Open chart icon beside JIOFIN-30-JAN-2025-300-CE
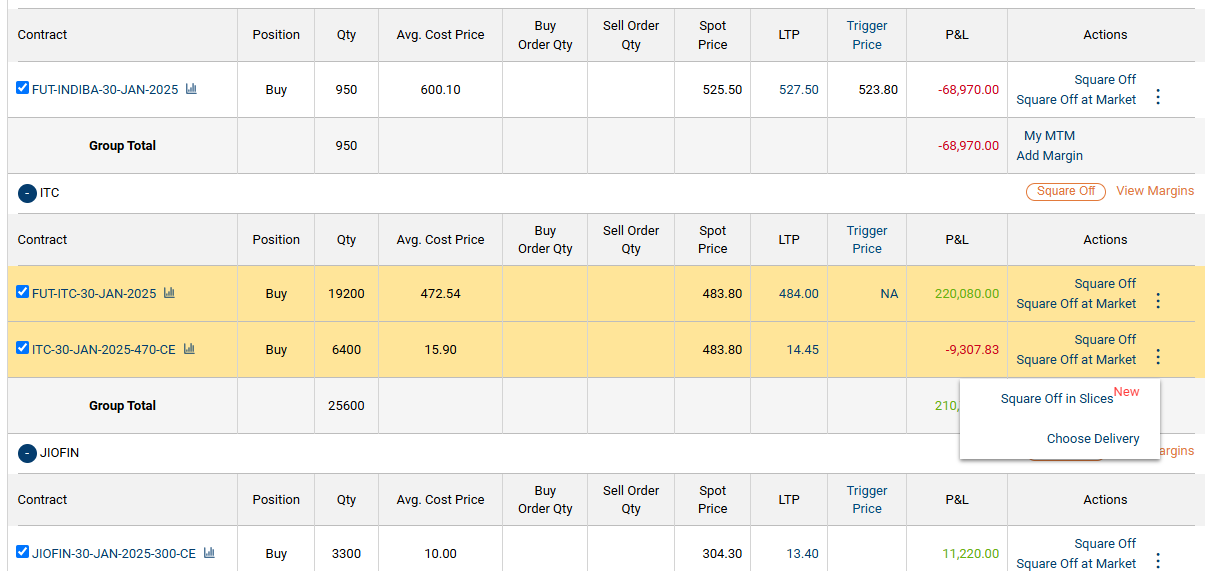This screenshot has width=1218, height=571. pyautogui.click(x=209, y=553)
